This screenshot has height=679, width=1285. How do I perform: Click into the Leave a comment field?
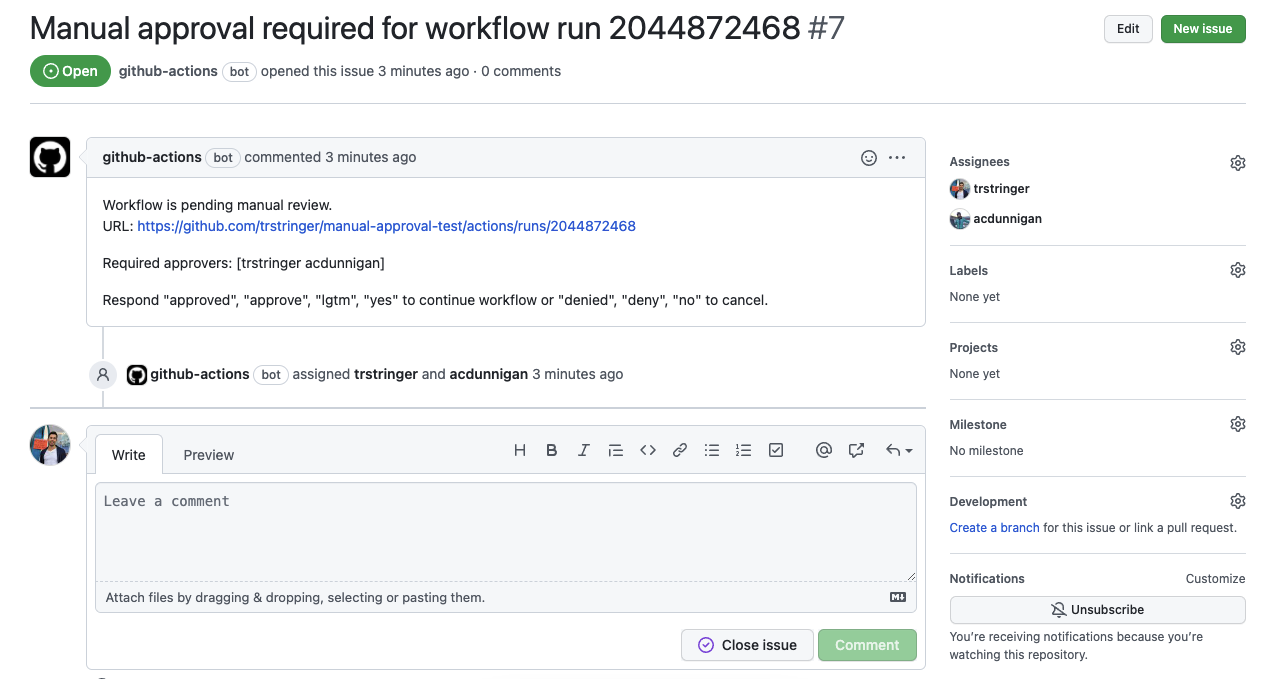pos(505,530)
